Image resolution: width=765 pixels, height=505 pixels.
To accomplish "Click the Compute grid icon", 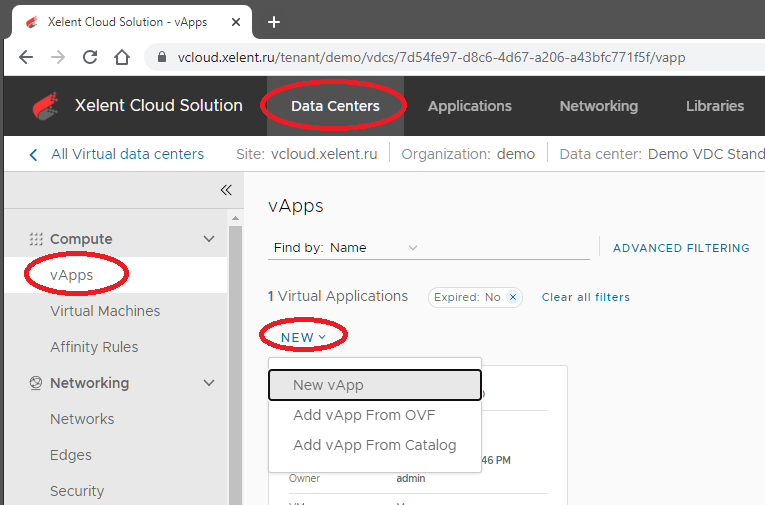I will [36, 239].
